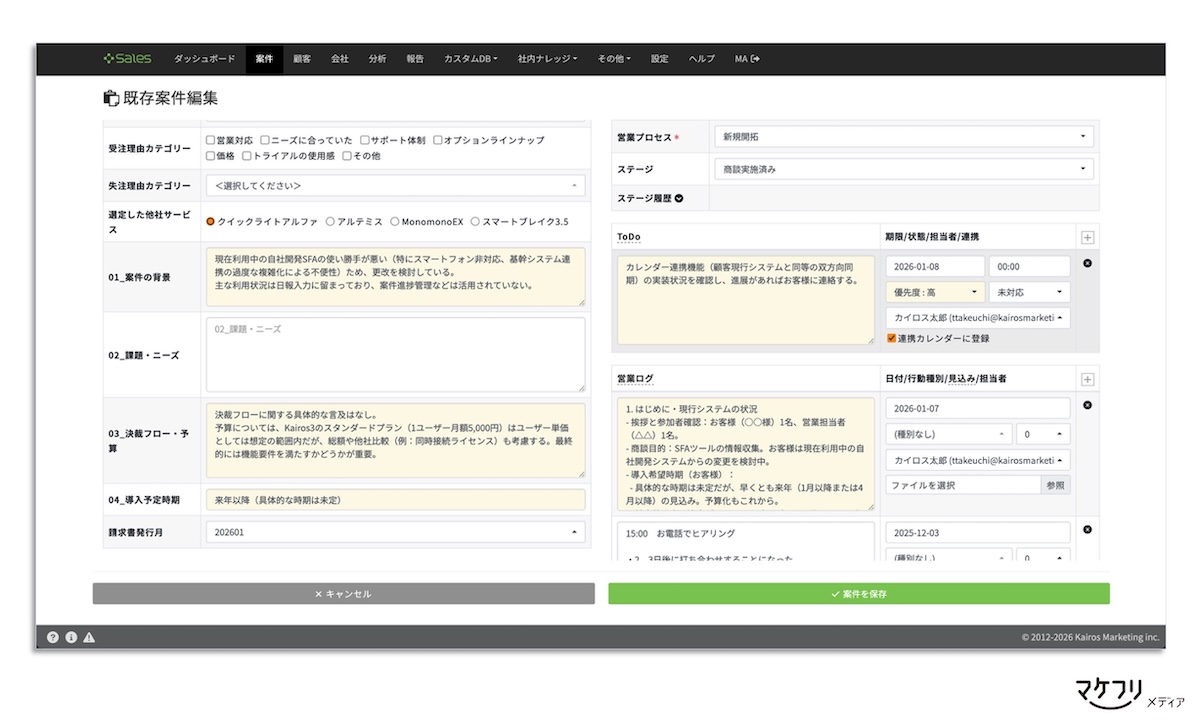Image resolution: width=1200 pixels, height=726 pixels.
Task: Click the MA logout arrow icon
Action: click(x=755, y=59)
